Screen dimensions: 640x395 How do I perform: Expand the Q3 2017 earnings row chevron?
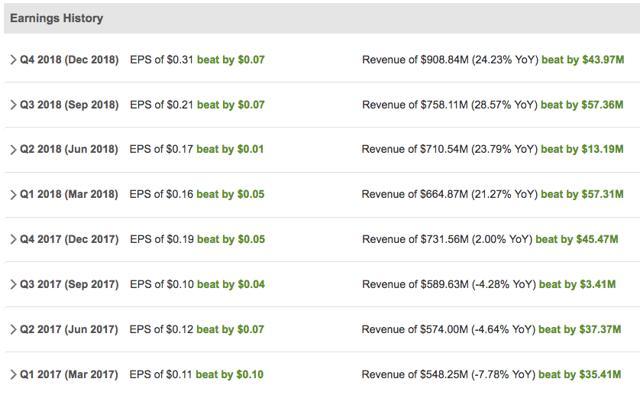(x=13, y=284)
